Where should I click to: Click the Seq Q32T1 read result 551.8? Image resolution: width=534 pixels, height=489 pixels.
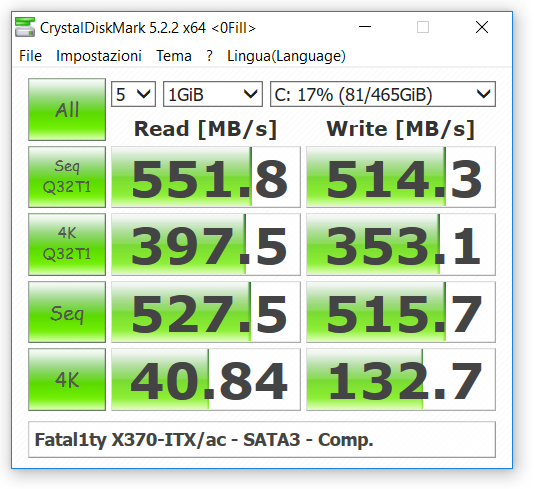tap(206, 177)
